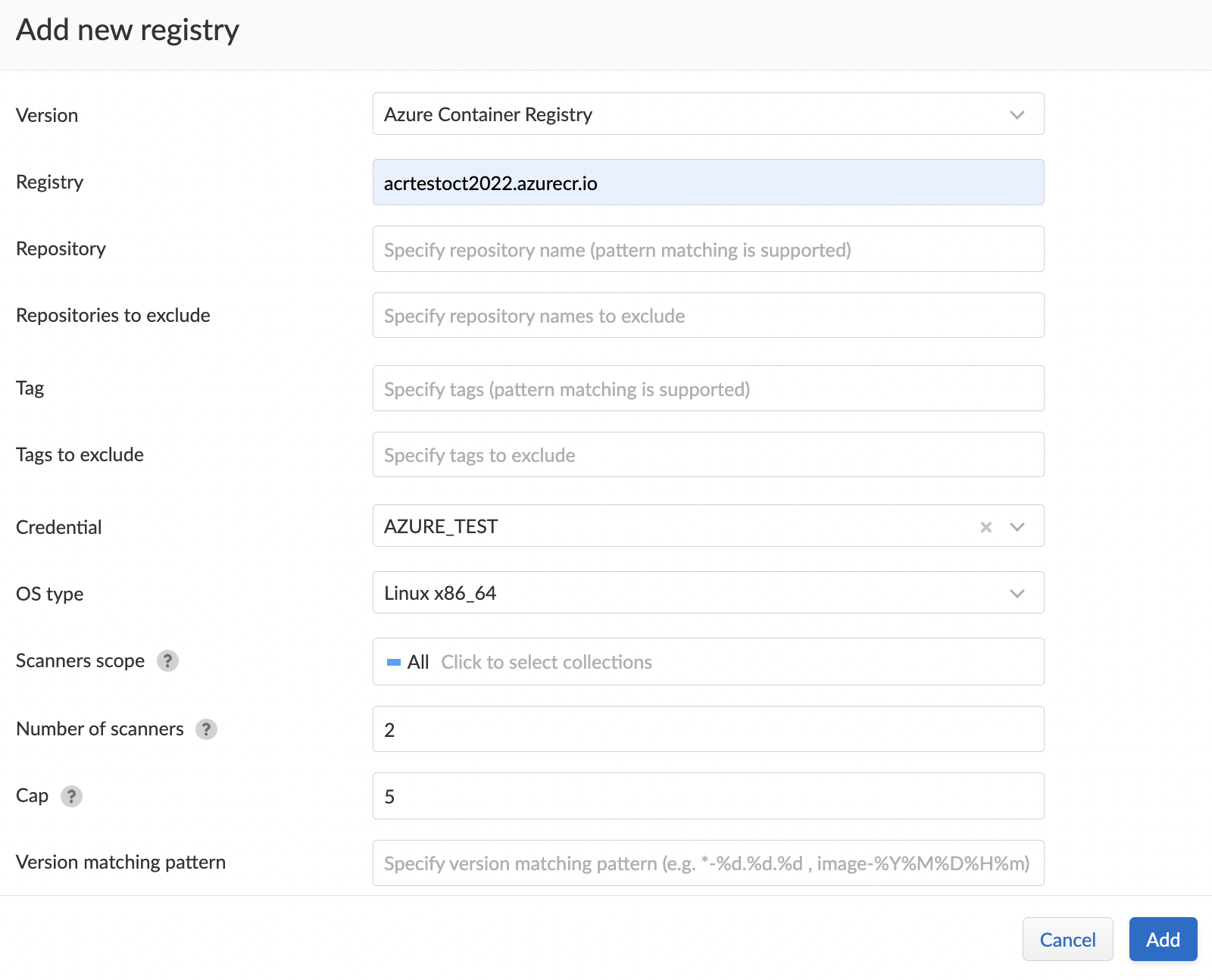Click the Scanners scope help icon
Screen dimensions: 1212x980
[167, 661]
